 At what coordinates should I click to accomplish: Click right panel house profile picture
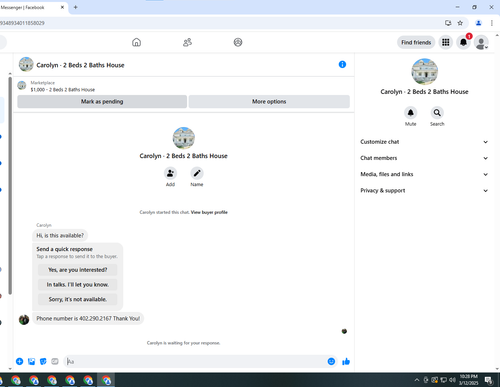pyautogui.click(x=424, y=72)
